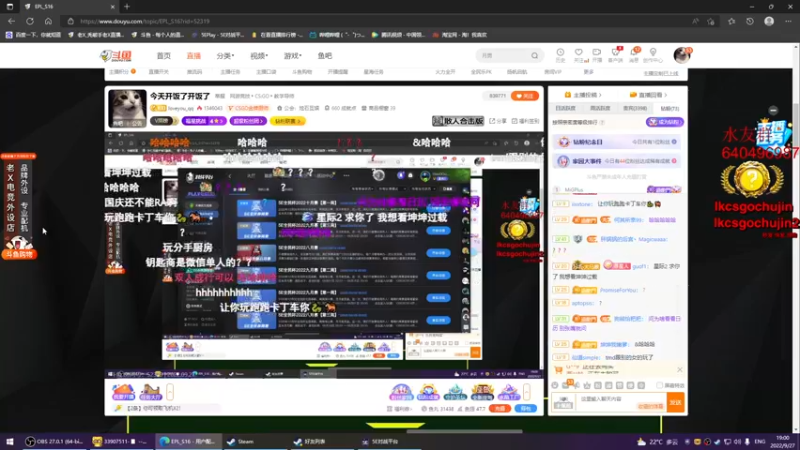The height and width of the screenshot is (450, 800).
Task: Open a new browser tab
Action: (127, 7)
